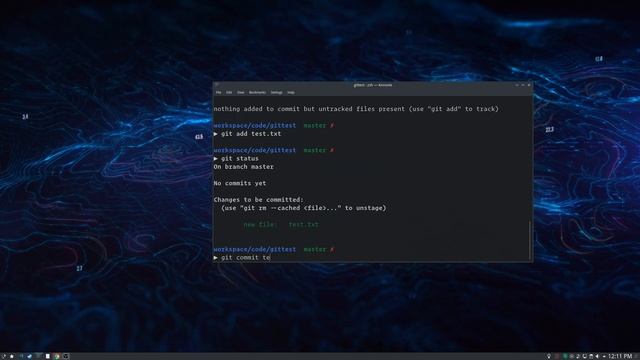Click the 'git status' command line
The width and height of the screenshot is (640, 360).
click(x=236, y=158)
